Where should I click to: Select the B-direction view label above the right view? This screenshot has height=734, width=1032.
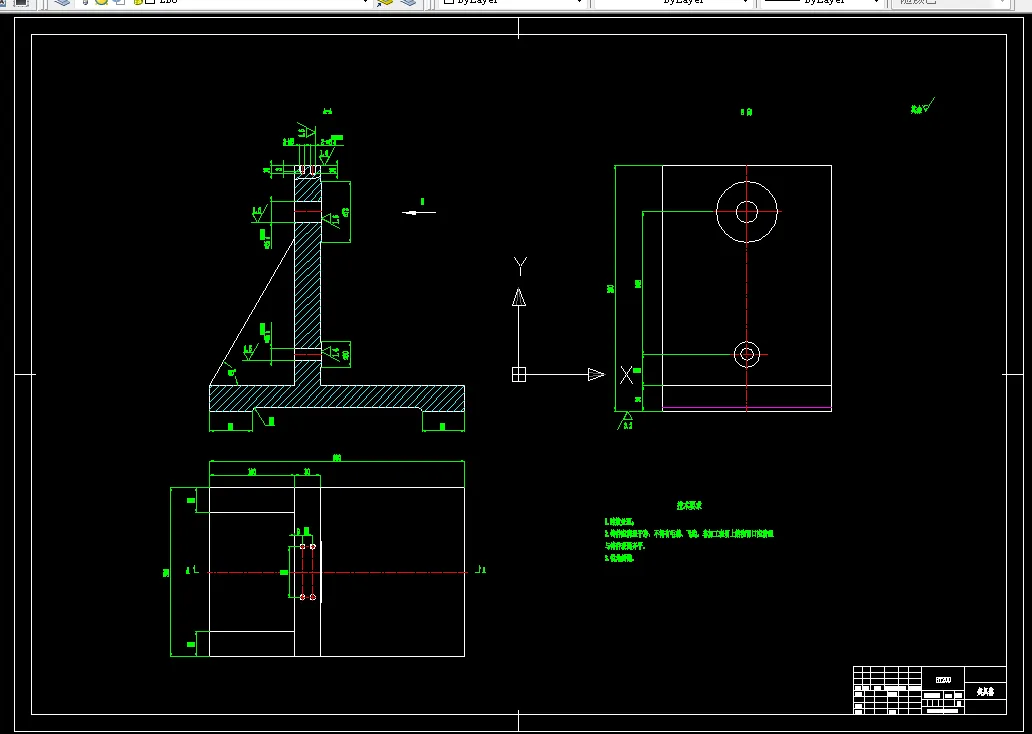(746, 112)
